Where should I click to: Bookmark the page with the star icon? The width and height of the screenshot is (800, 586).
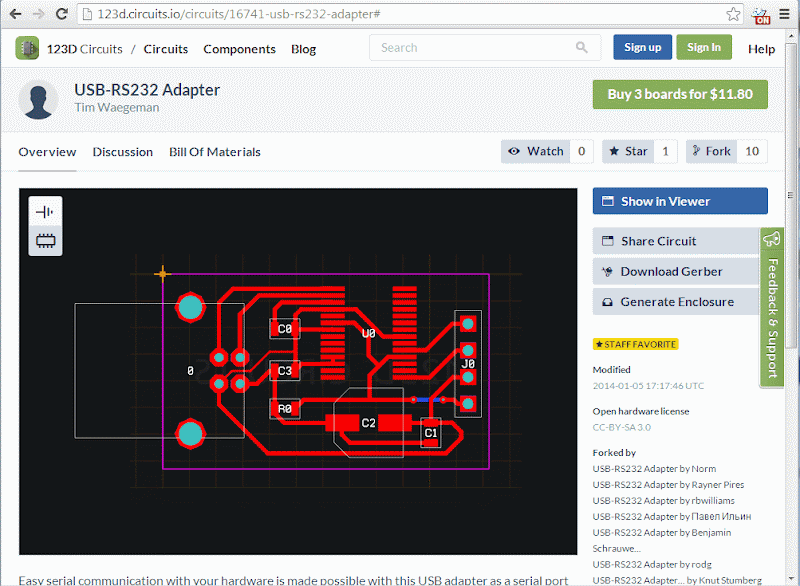(733, 14)
